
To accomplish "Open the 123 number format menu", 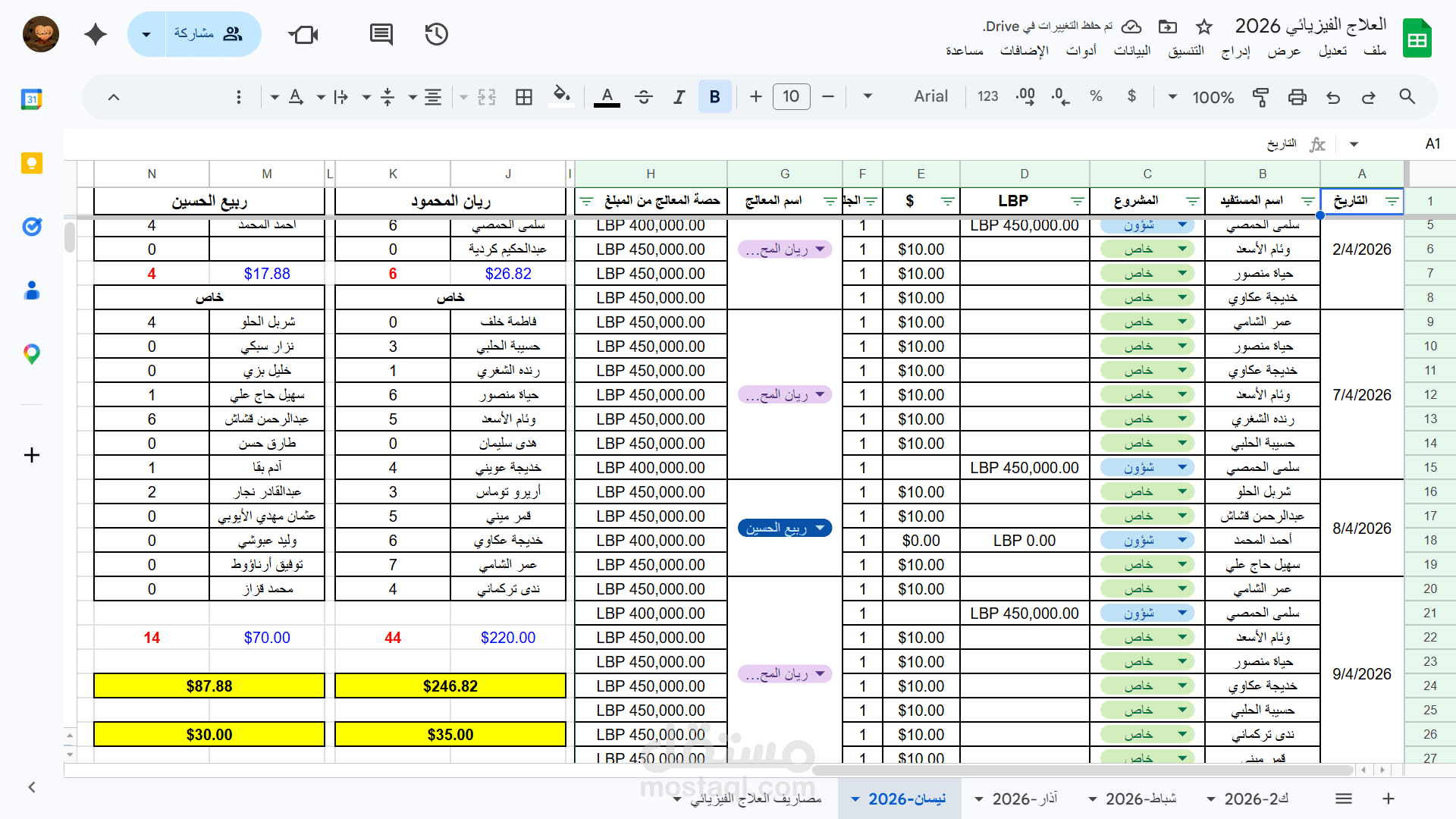I will pyautogui.click(x=988, y=96).
